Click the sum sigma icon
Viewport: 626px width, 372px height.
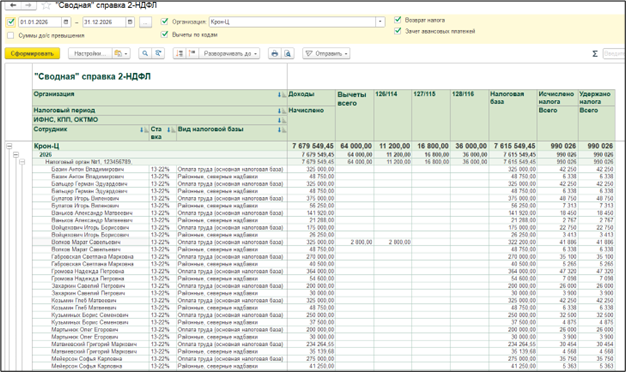pyautogui.click(x=595, y=54)
